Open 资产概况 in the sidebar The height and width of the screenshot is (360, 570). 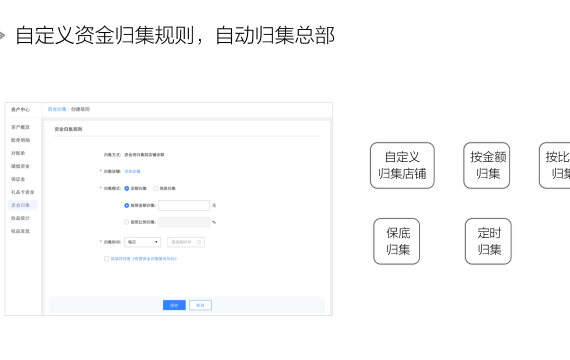[x=20, y=127]
